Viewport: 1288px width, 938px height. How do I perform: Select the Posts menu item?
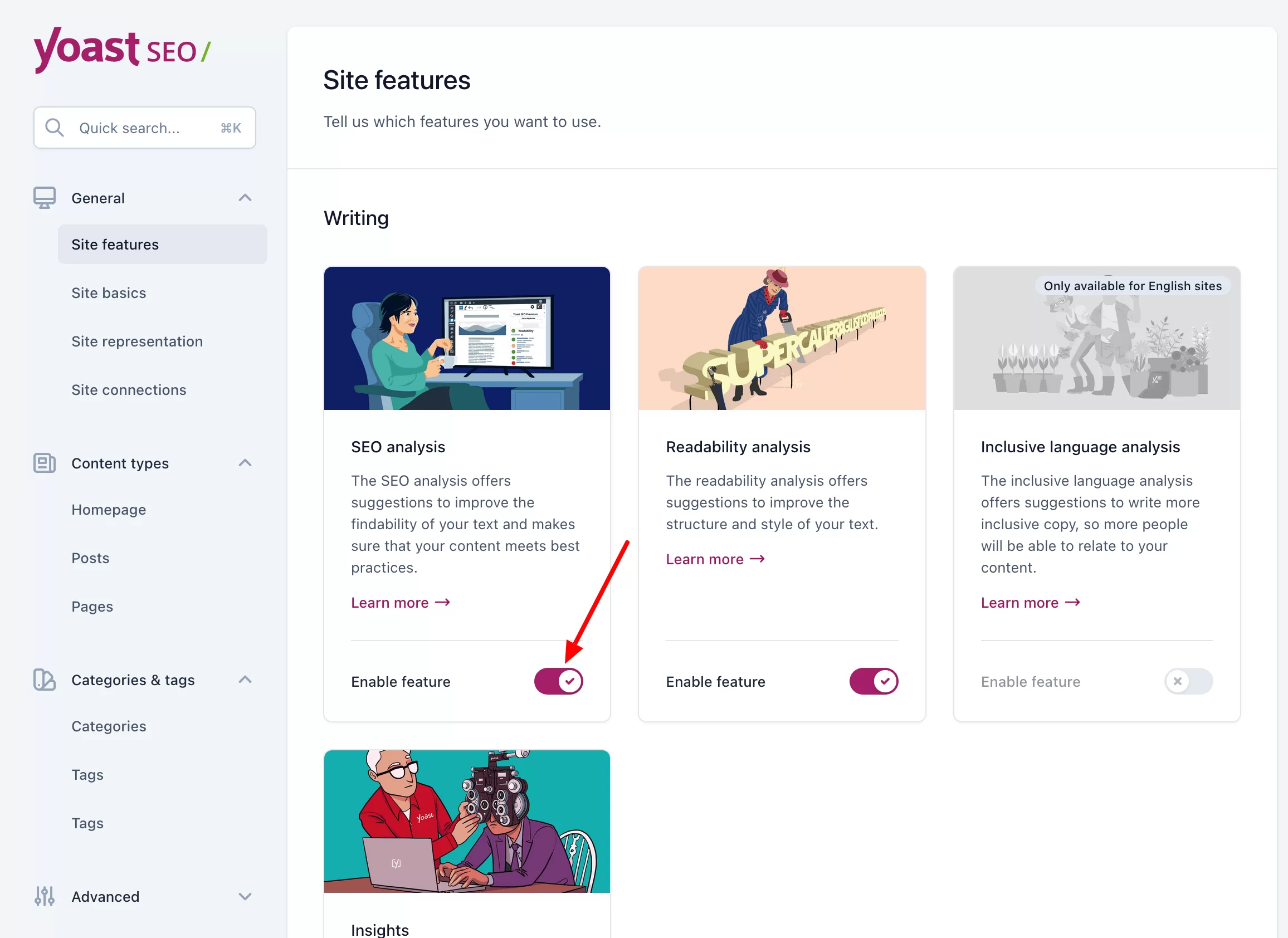coord(90,557)
